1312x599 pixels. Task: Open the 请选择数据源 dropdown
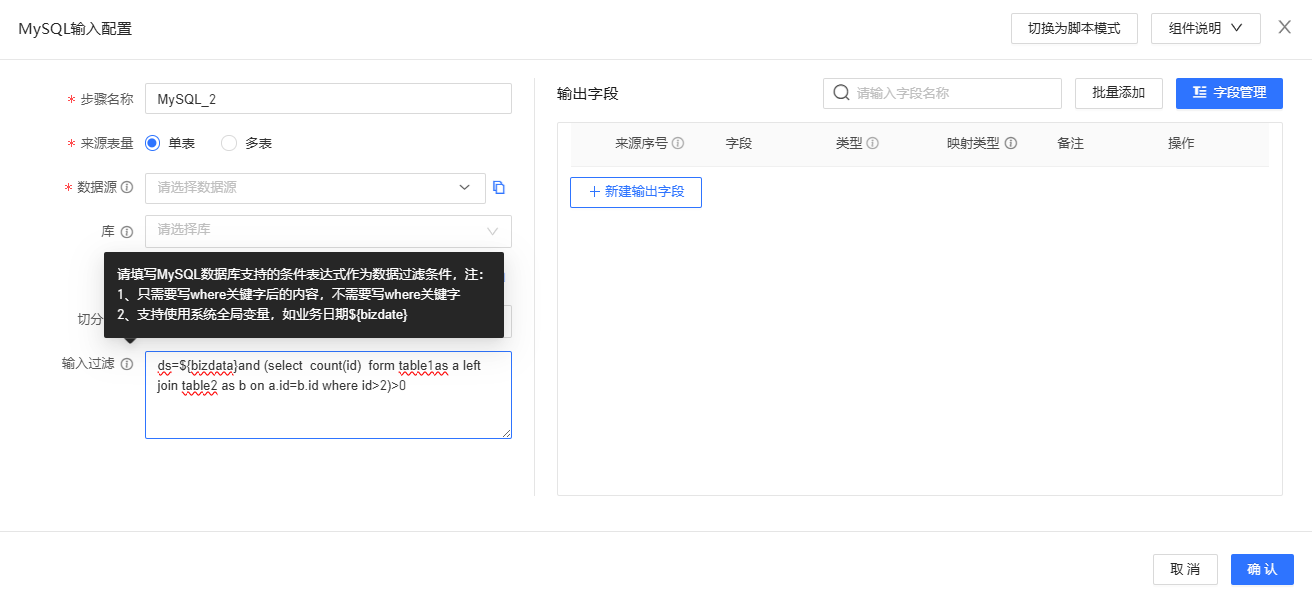[x=315, y=187]
